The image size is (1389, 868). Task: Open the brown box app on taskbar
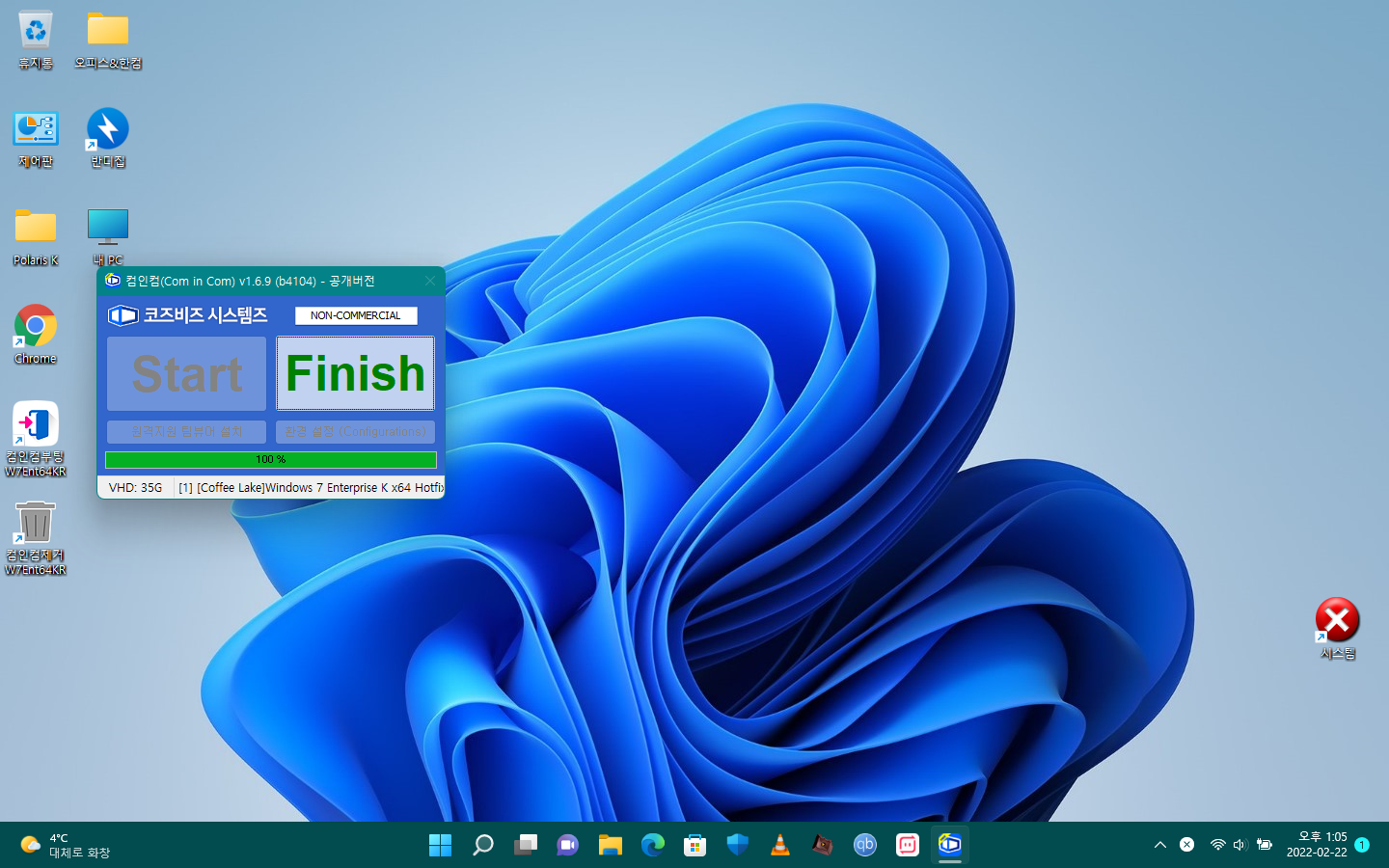tap(823, 845)
